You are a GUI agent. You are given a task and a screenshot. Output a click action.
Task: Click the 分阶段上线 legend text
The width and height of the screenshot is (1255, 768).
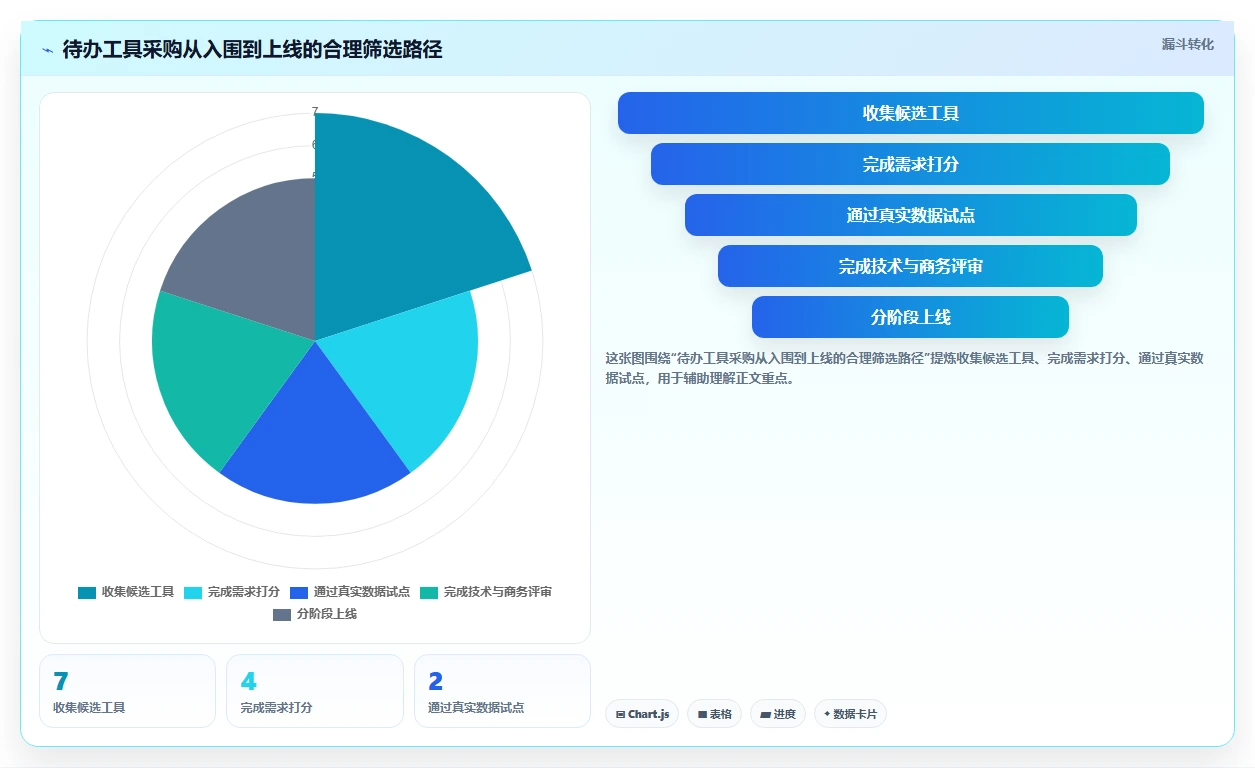point(327,614)
